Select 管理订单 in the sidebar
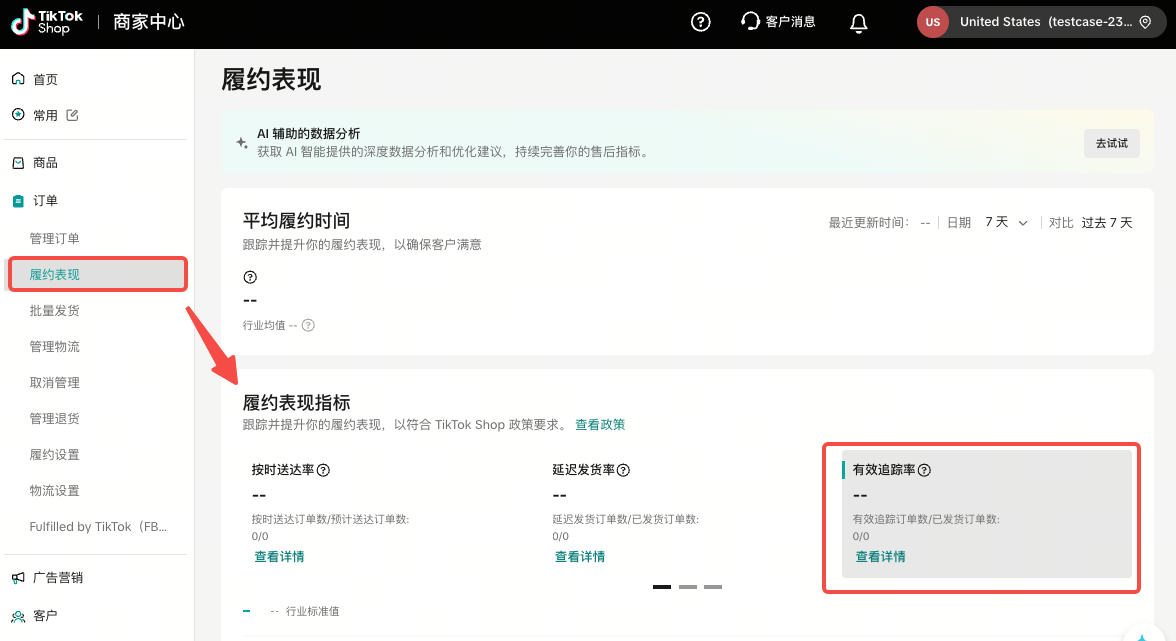The image size is (1176, 641). click(55, 239)
